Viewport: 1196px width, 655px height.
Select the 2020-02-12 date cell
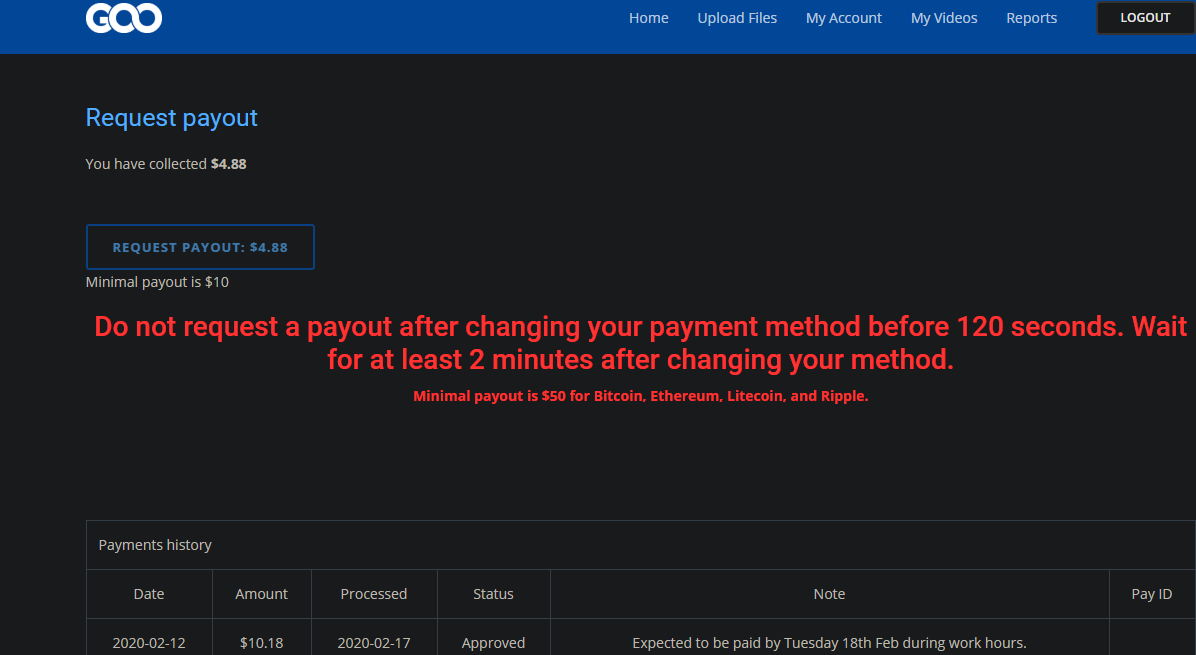(x=149, y=643)
